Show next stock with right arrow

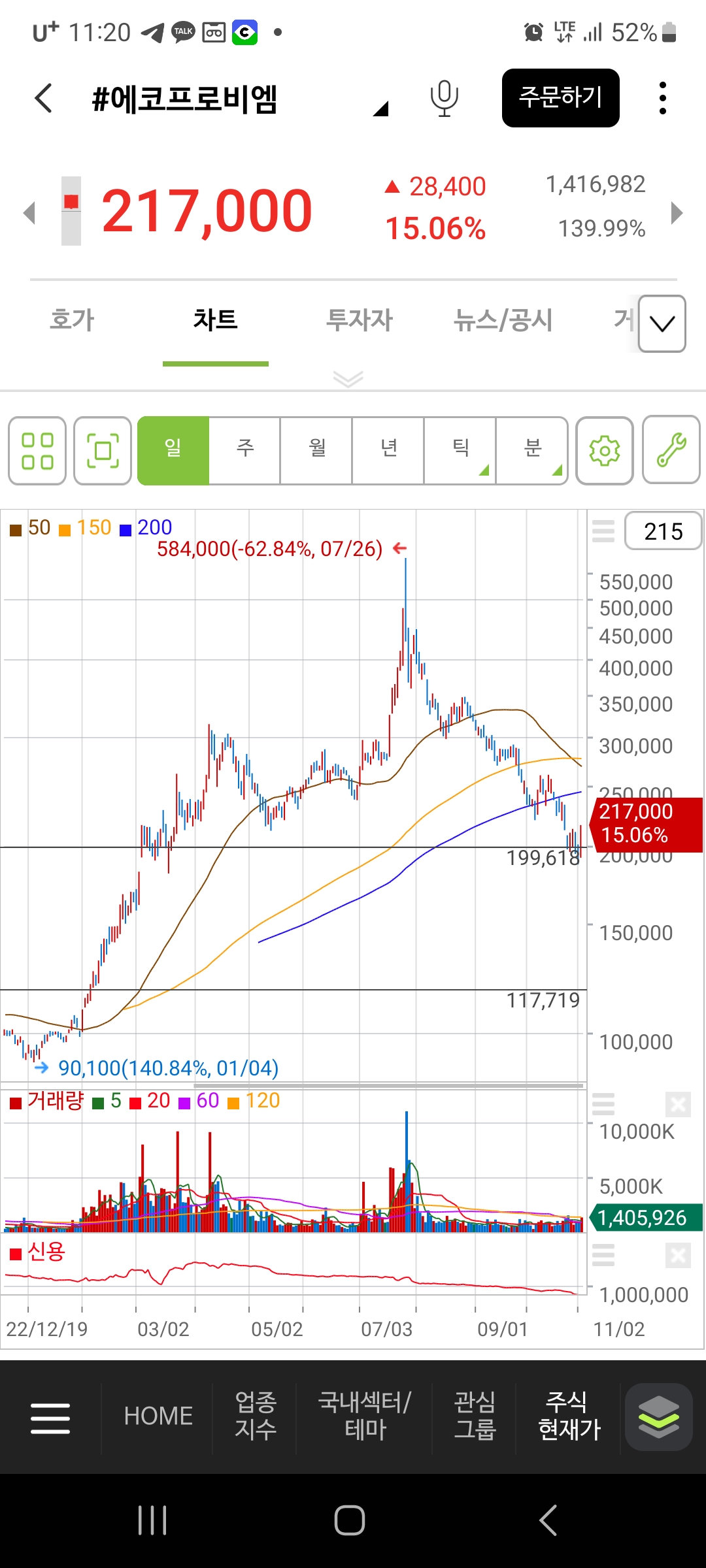(x=677, y=212)
